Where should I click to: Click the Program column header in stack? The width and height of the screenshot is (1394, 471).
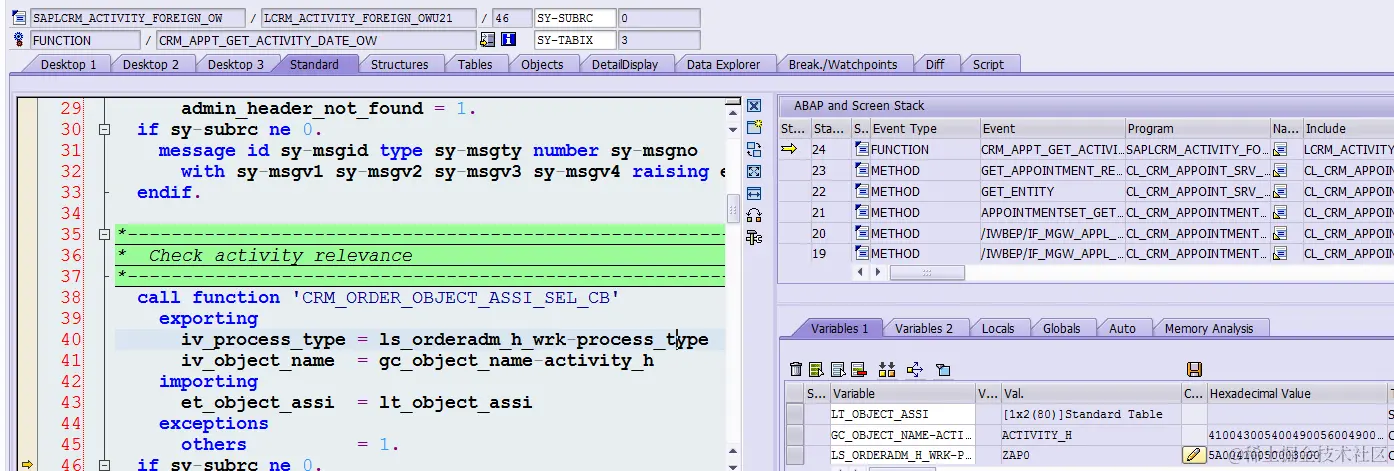pos(1196,128)
